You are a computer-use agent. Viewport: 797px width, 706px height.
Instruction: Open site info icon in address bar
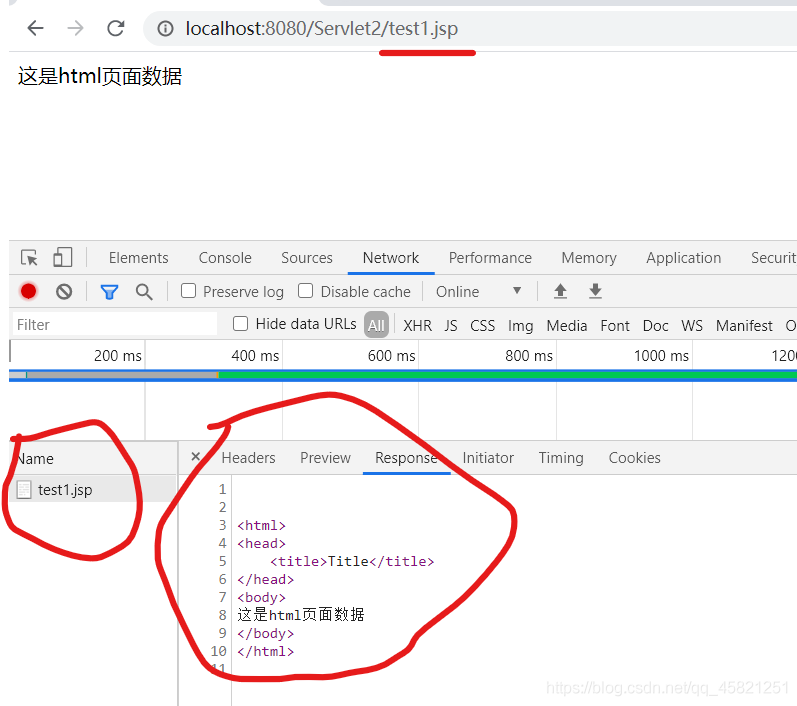pos(165,28)
